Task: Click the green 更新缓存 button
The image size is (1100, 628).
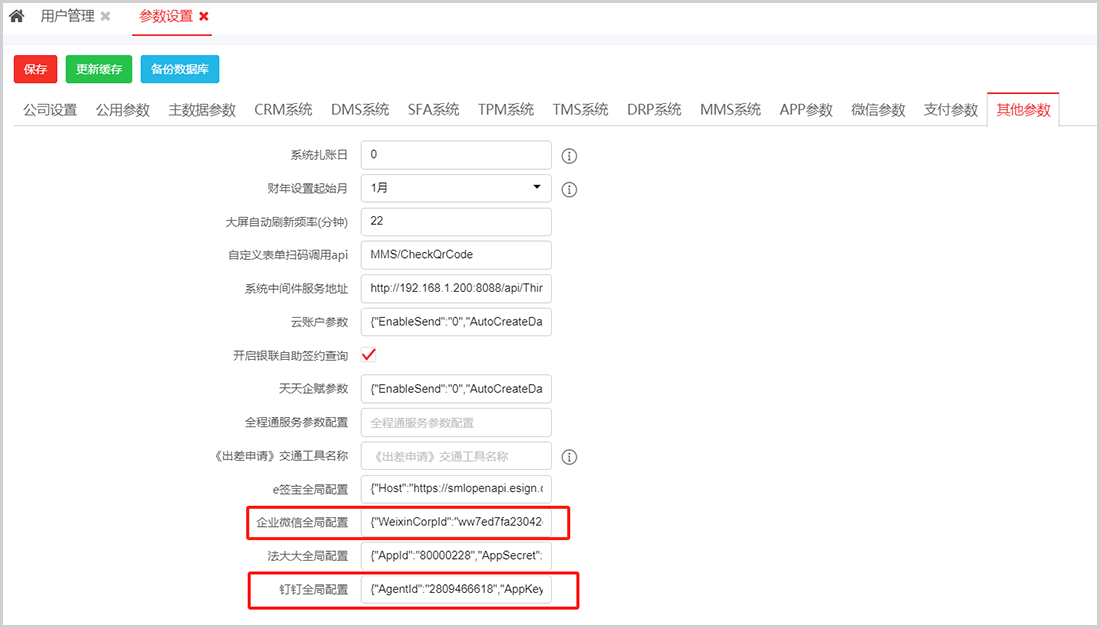Action: click(x=99, y=69)
